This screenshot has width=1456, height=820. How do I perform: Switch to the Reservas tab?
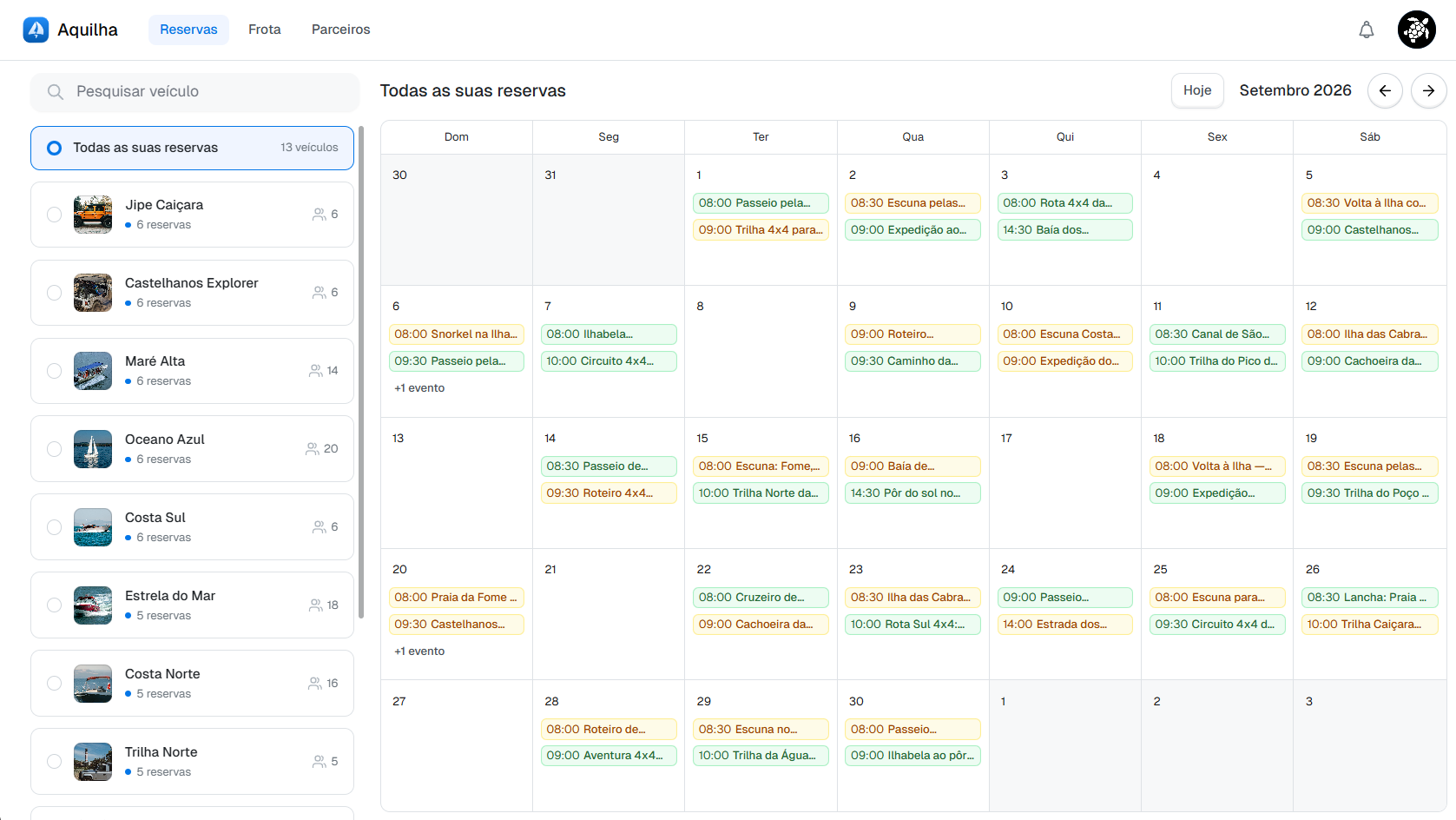(x=188, y=30)
